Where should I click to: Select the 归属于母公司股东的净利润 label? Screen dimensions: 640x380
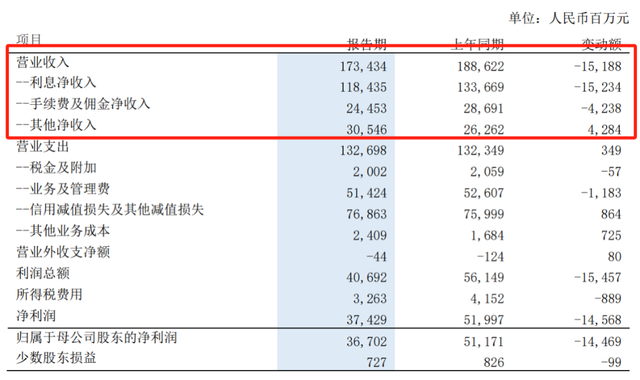96,338
